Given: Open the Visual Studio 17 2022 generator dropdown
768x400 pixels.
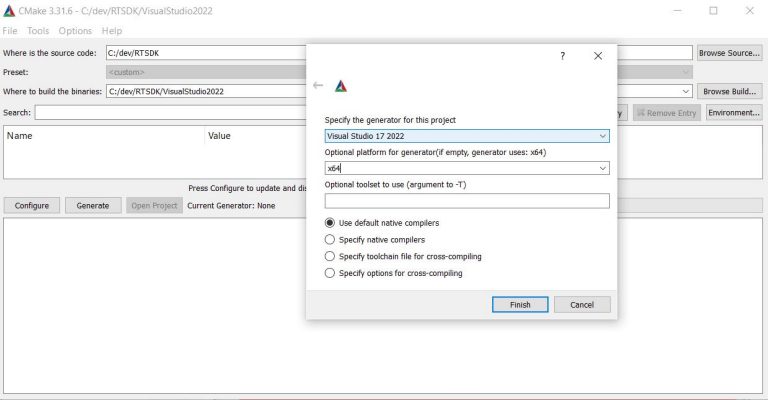Looking at the screenshot, I should (467, 136).
